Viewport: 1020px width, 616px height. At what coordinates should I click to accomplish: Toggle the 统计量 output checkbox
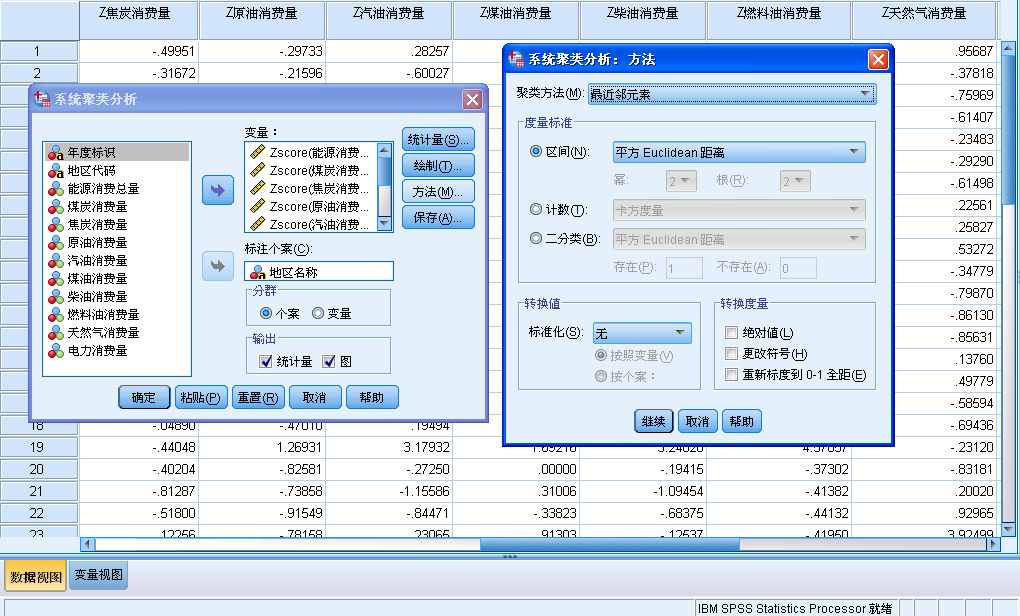[x=265, y=362]
